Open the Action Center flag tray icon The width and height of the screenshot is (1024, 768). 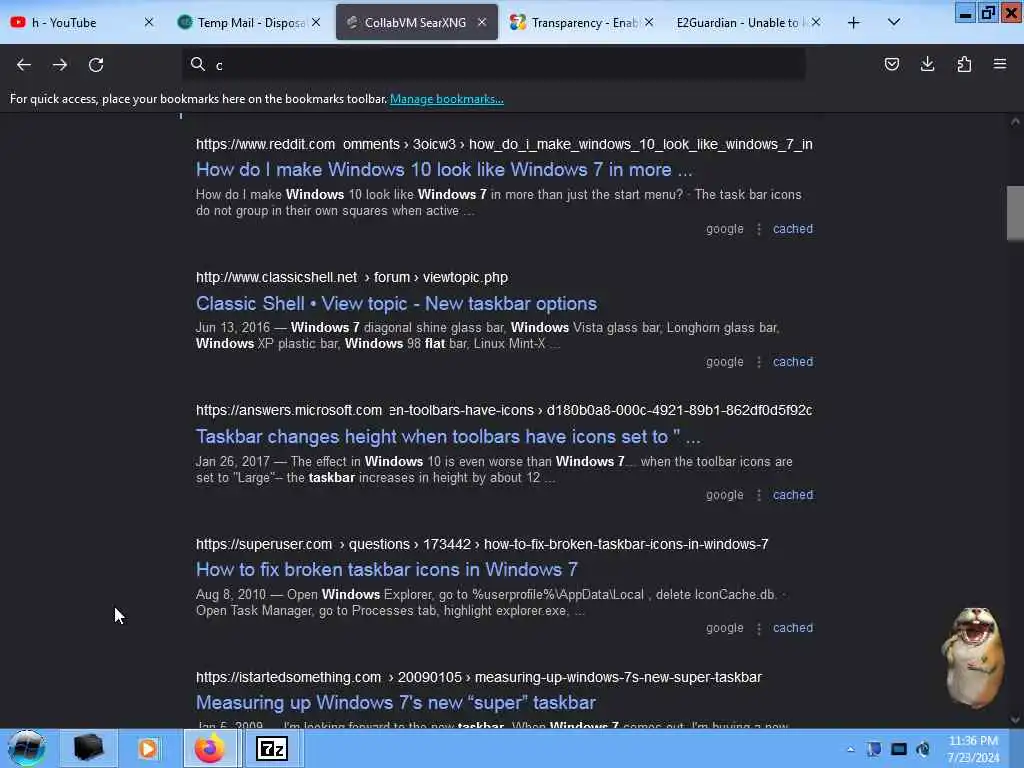pyautogui.click(x=874, y=749)
